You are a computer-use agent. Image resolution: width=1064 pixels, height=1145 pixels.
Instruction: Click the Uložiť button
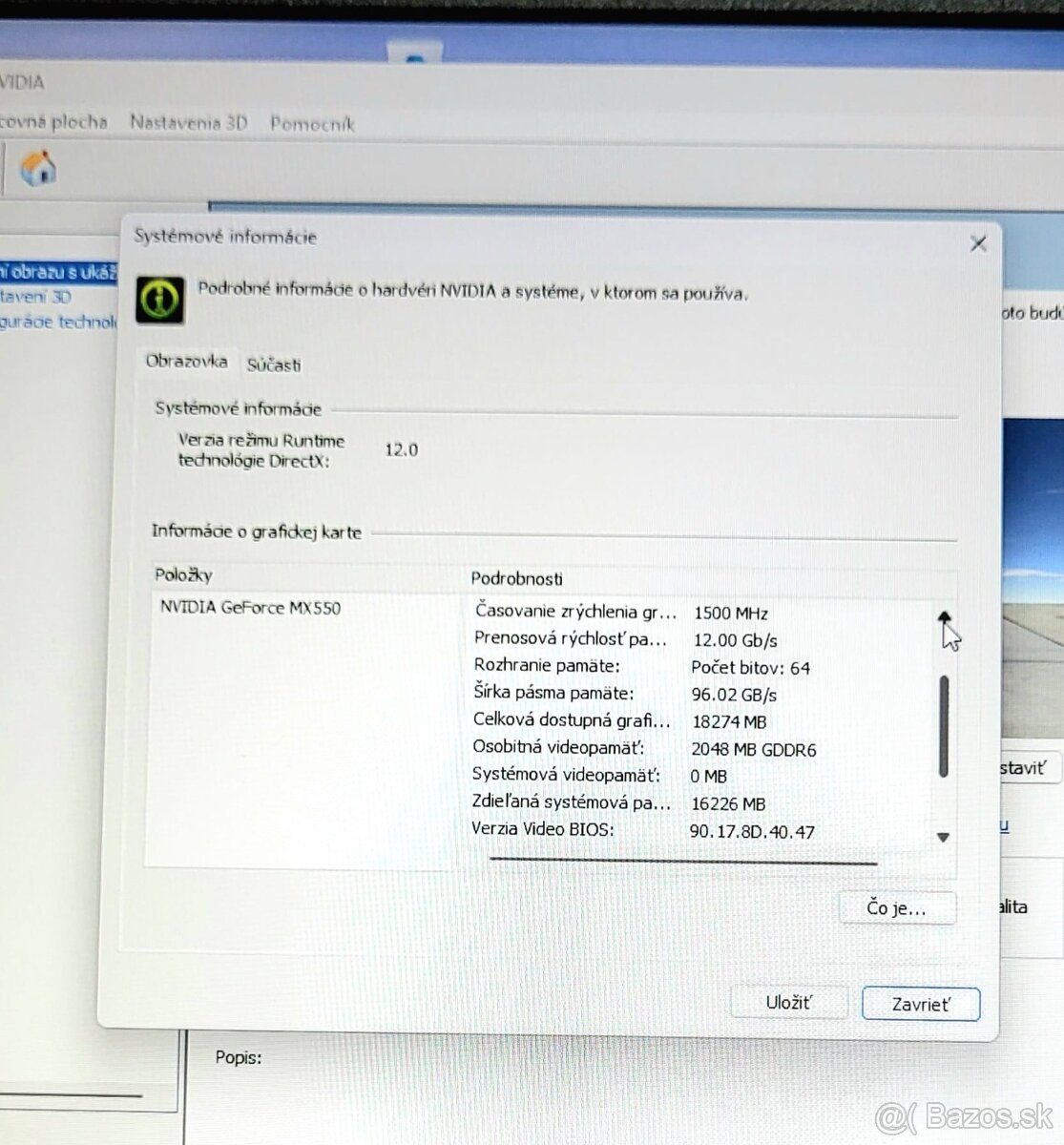point(788,1002)
